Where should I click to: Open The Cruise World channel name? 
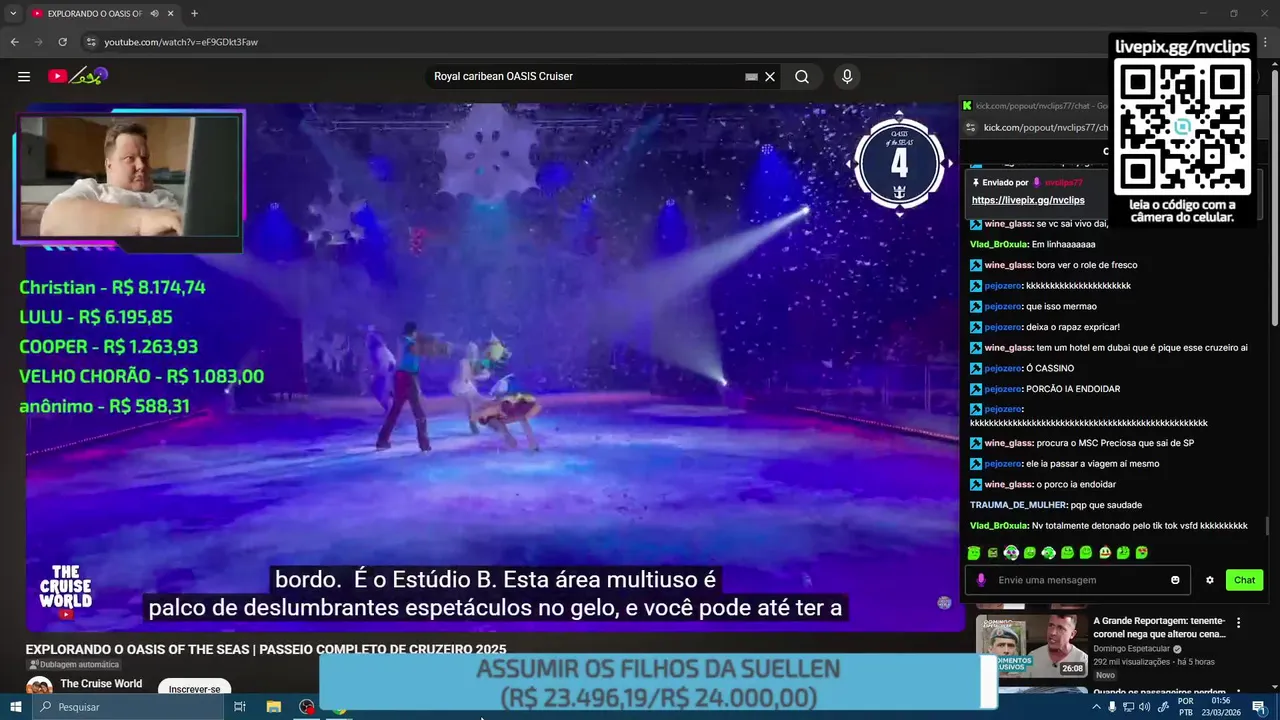click(101, 684)
